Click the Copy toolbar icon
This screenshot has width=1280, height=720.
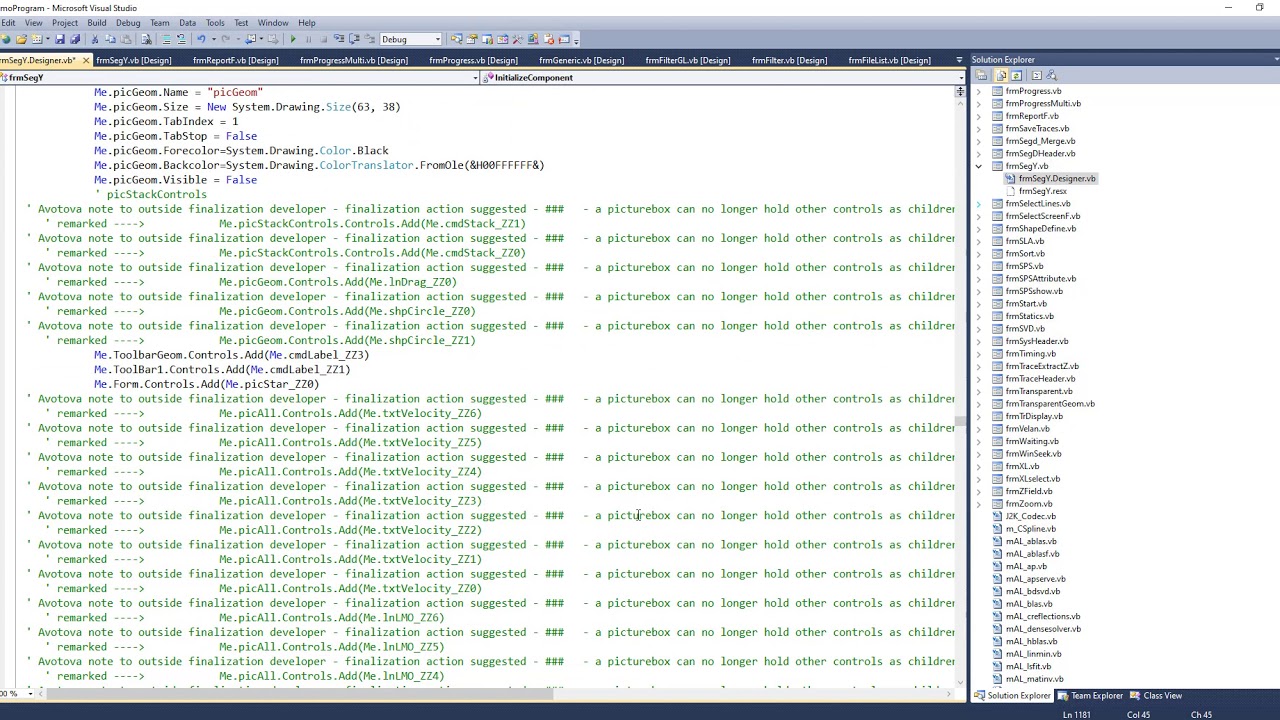tap(110, 39)
